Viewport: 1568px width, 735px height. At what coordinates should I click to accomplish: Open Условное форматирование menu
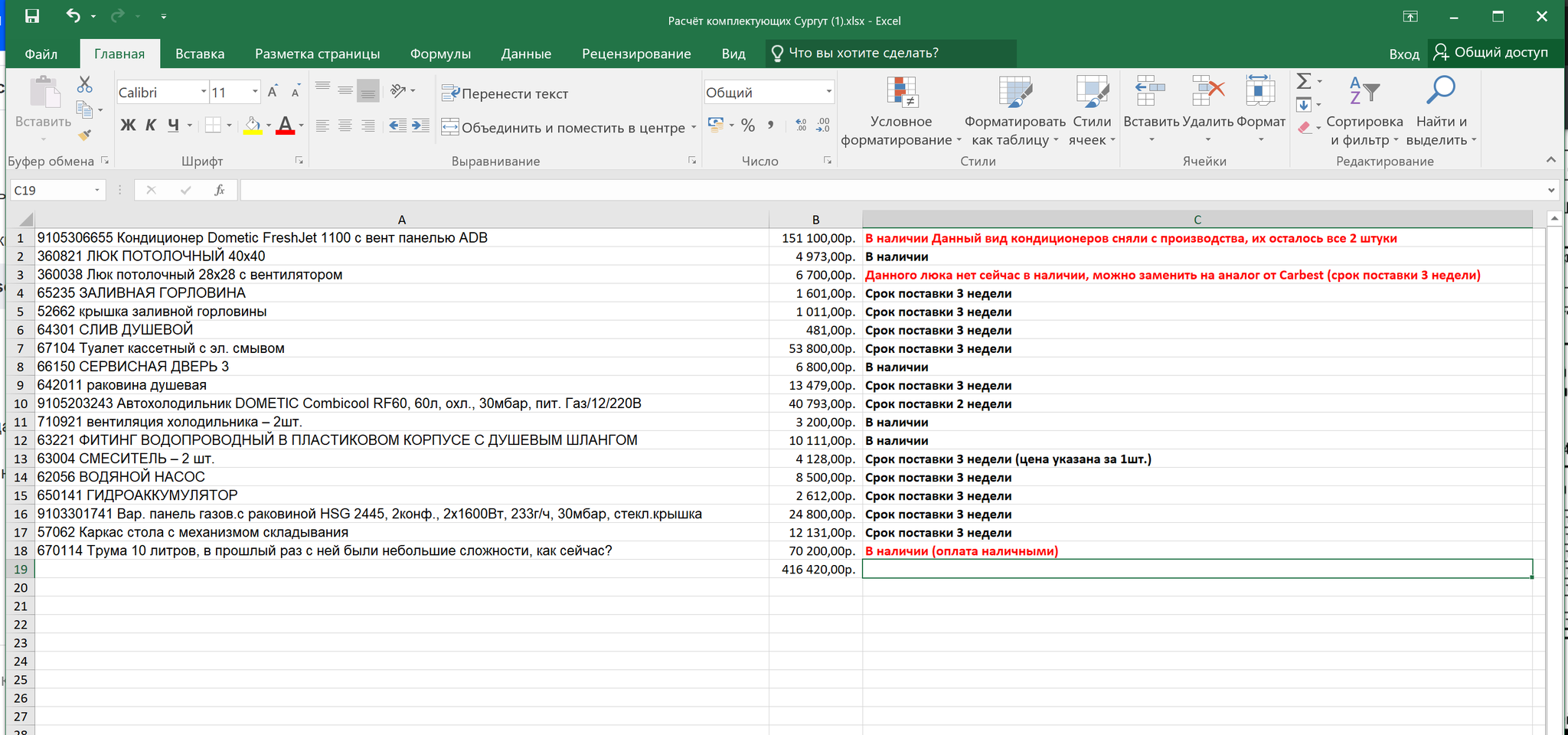(901, 112)
